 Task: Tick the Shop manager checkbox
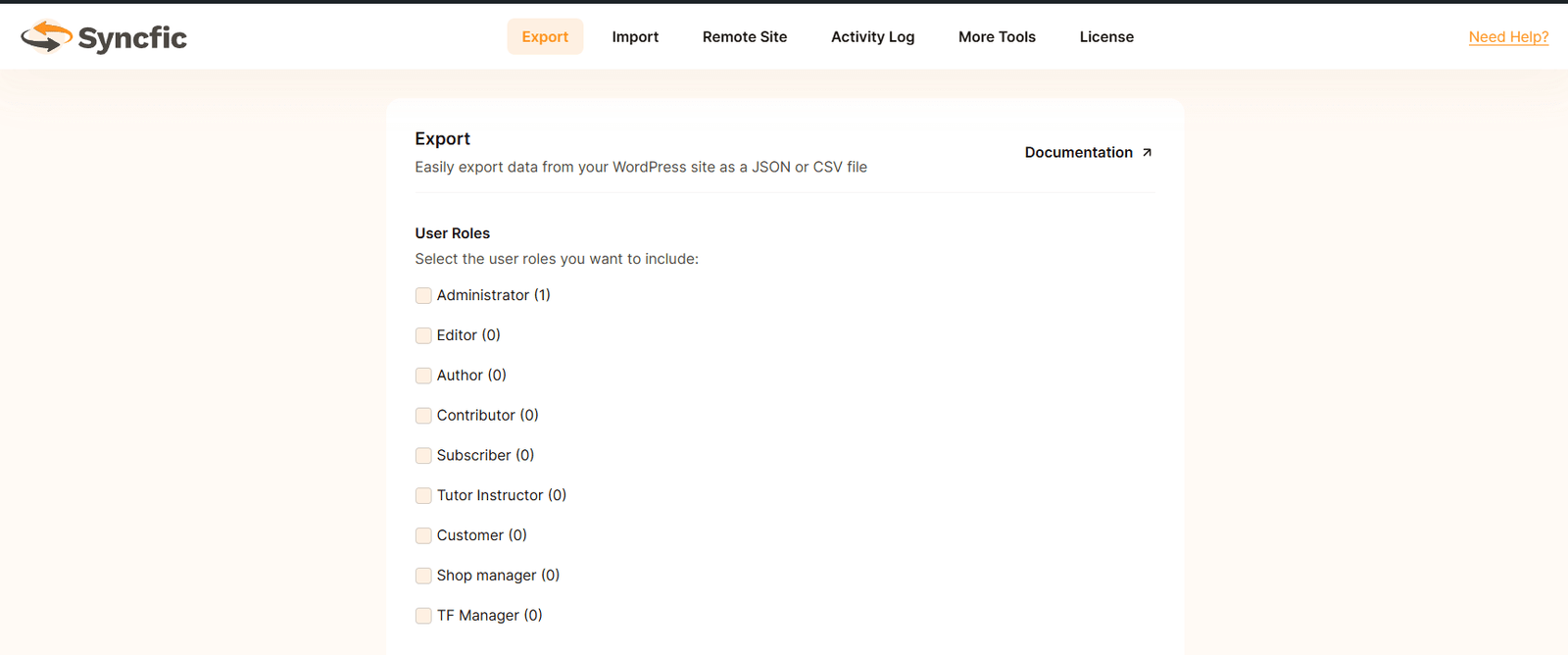tap(423, 576)
